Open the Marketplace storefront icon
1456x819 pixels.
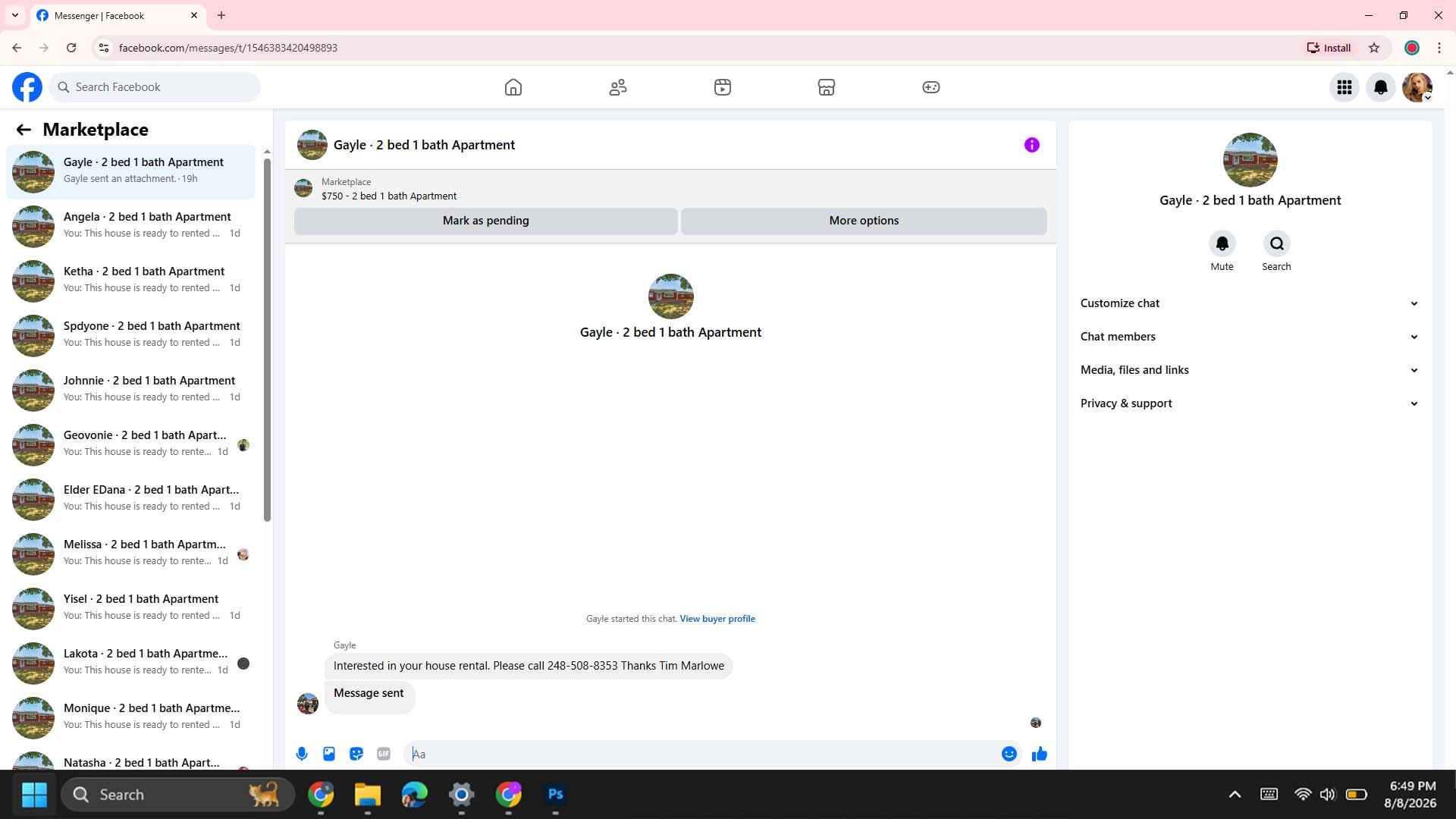point(827,87)
